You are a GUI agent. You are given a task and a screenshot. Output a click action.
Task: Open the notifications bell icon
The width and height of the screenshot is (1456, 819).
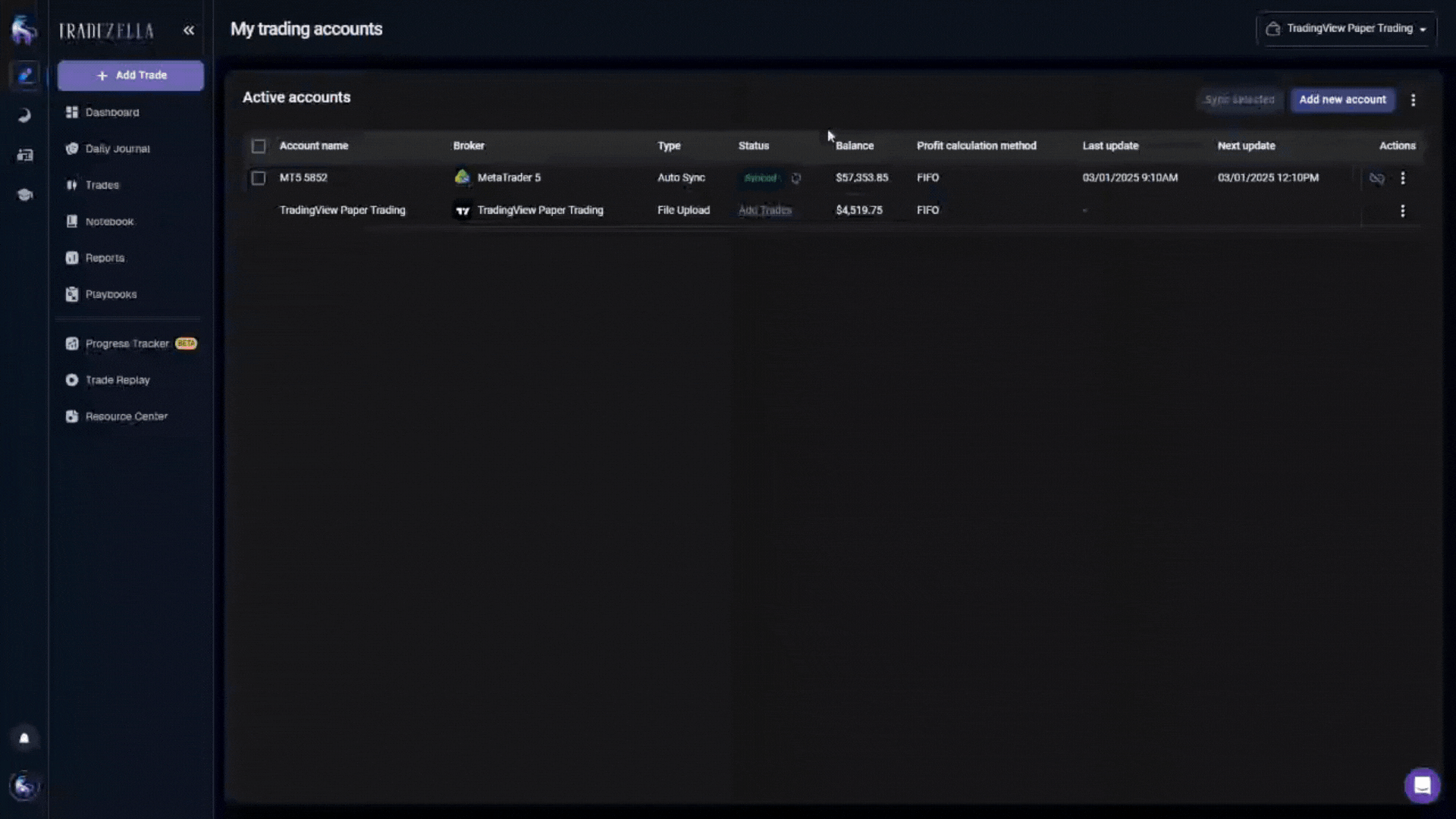(24, 738)
